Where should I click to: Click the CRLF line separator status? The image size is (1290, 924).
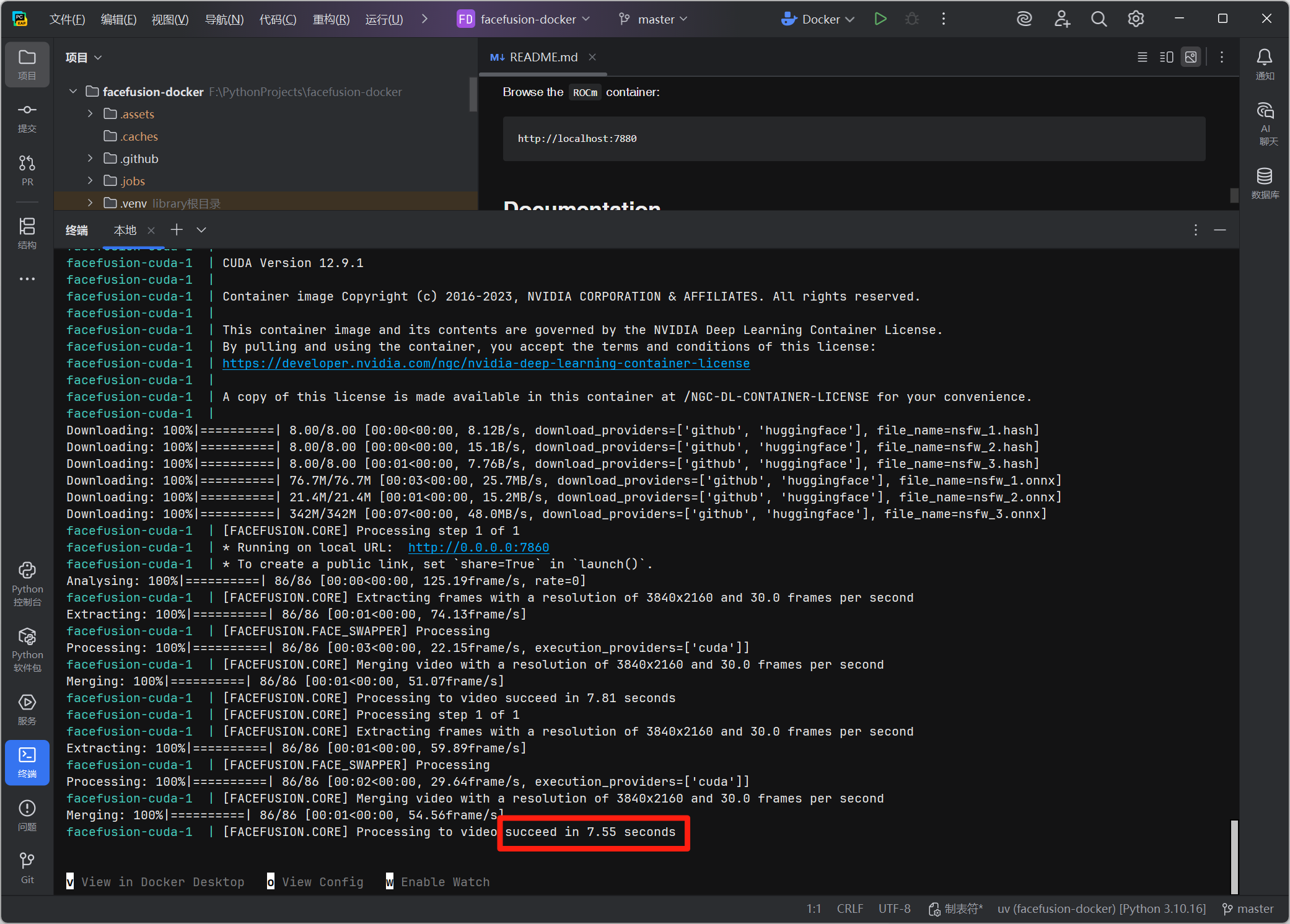coord(849,909)
